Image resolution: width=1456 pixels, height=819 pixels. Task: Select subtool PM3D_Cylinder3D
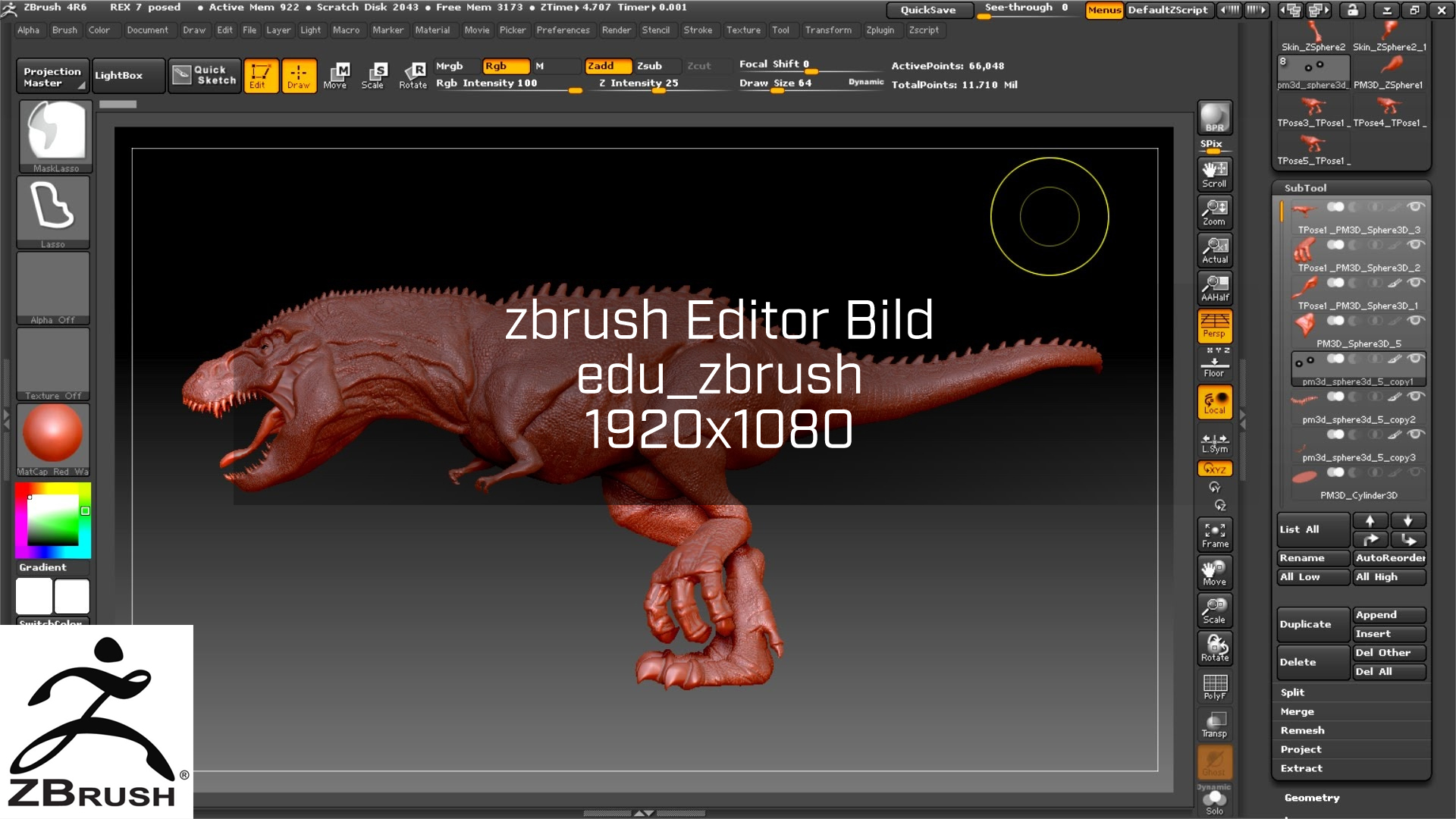pyautogui.click(x=1357, y=483)
